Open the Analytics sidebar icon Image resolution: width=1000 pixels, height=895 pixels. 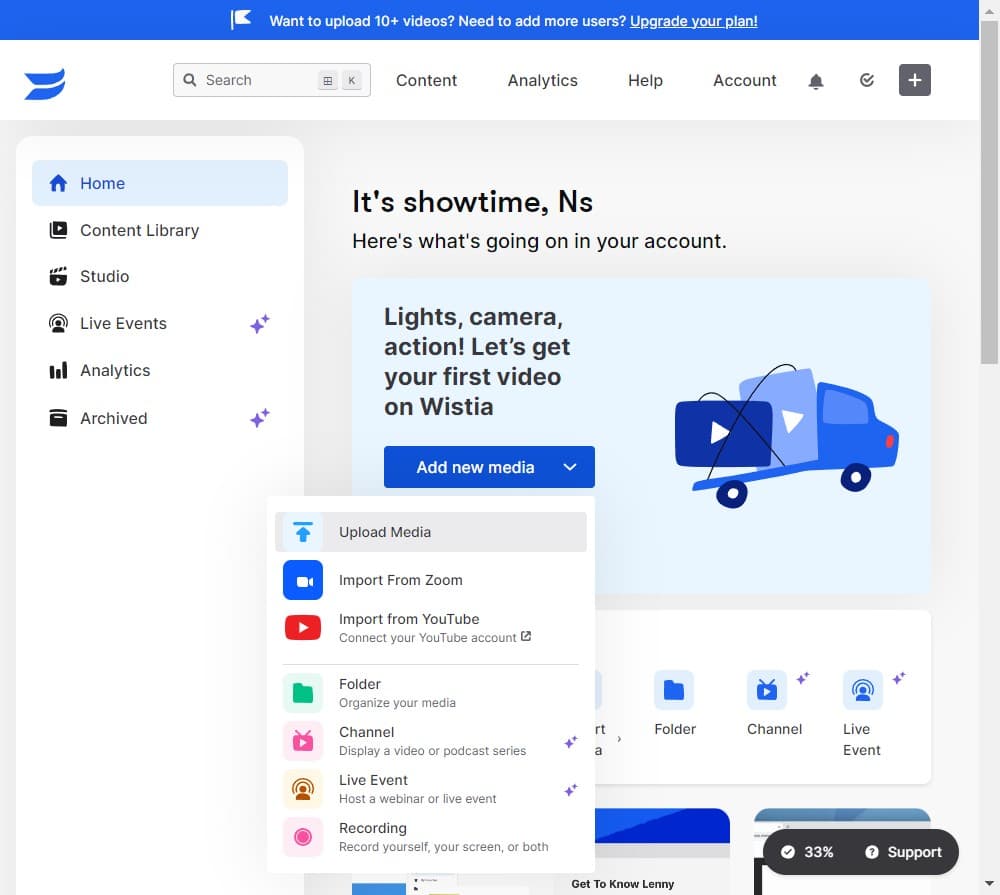pos(57,370)
